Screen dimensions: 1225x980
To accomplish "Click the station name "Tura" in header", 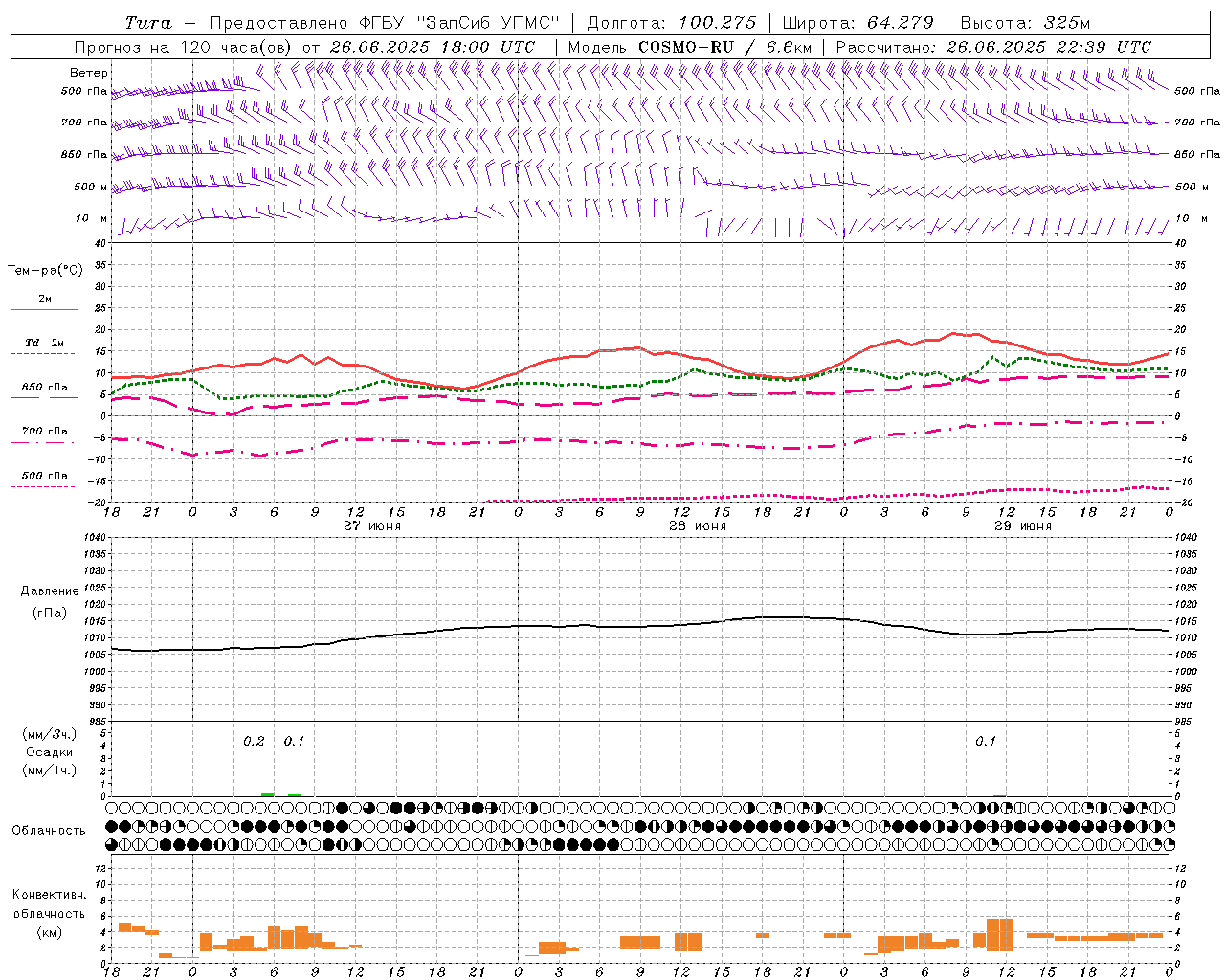I will tap(148, 23).
